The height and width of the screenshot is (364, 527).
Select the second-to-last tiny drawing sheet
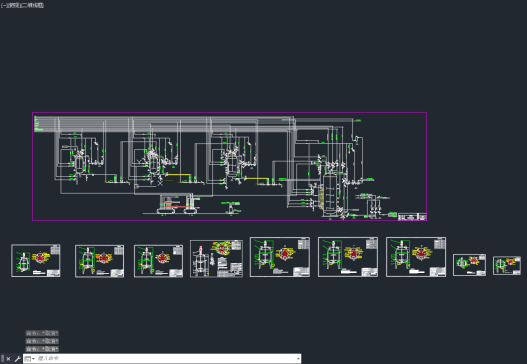470,265
